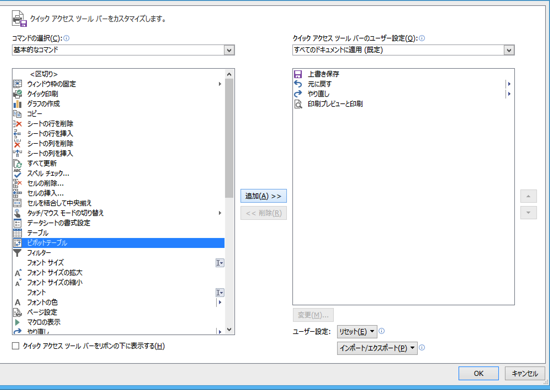
Task: Click the フォント サイズの拡大 icon
Action: pos(18,273)
